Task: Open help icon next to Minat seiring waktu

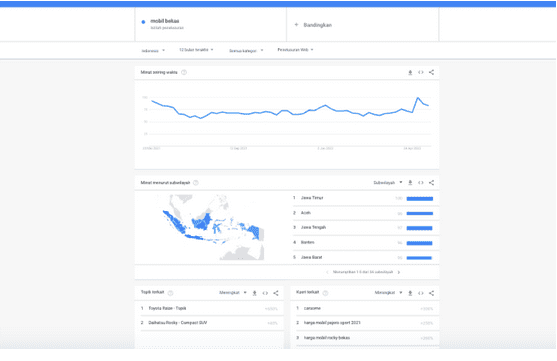Action: click(184, 72)
